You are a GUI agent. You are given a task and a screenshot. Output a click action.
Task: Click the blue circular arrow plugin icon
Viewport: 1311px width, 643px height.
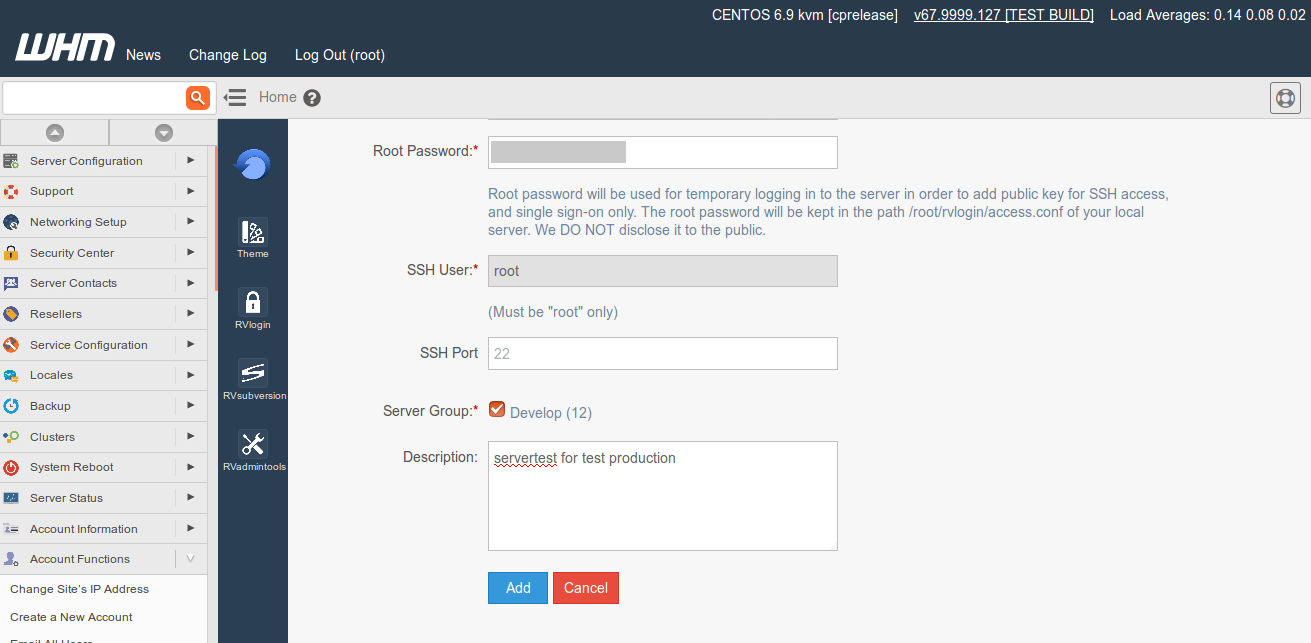coord(253,164)
